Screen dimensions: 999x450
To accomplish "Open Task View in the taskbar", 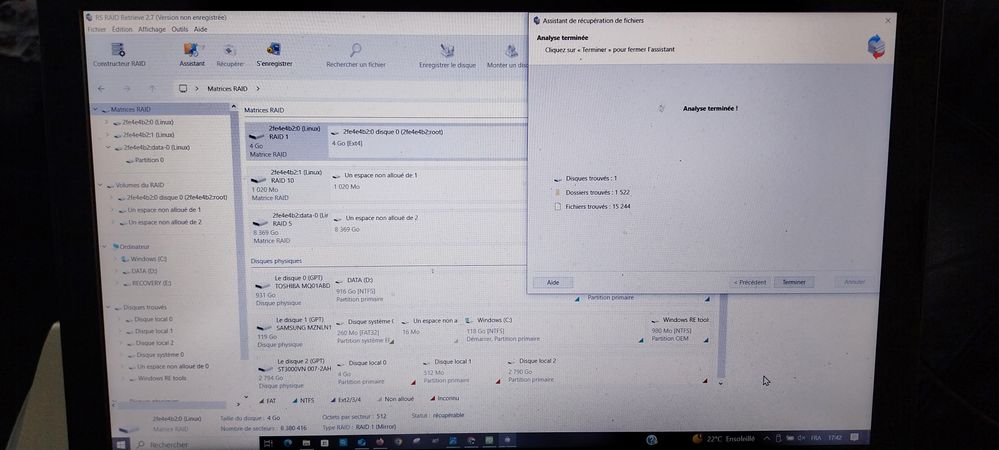I will pos(269,442).
